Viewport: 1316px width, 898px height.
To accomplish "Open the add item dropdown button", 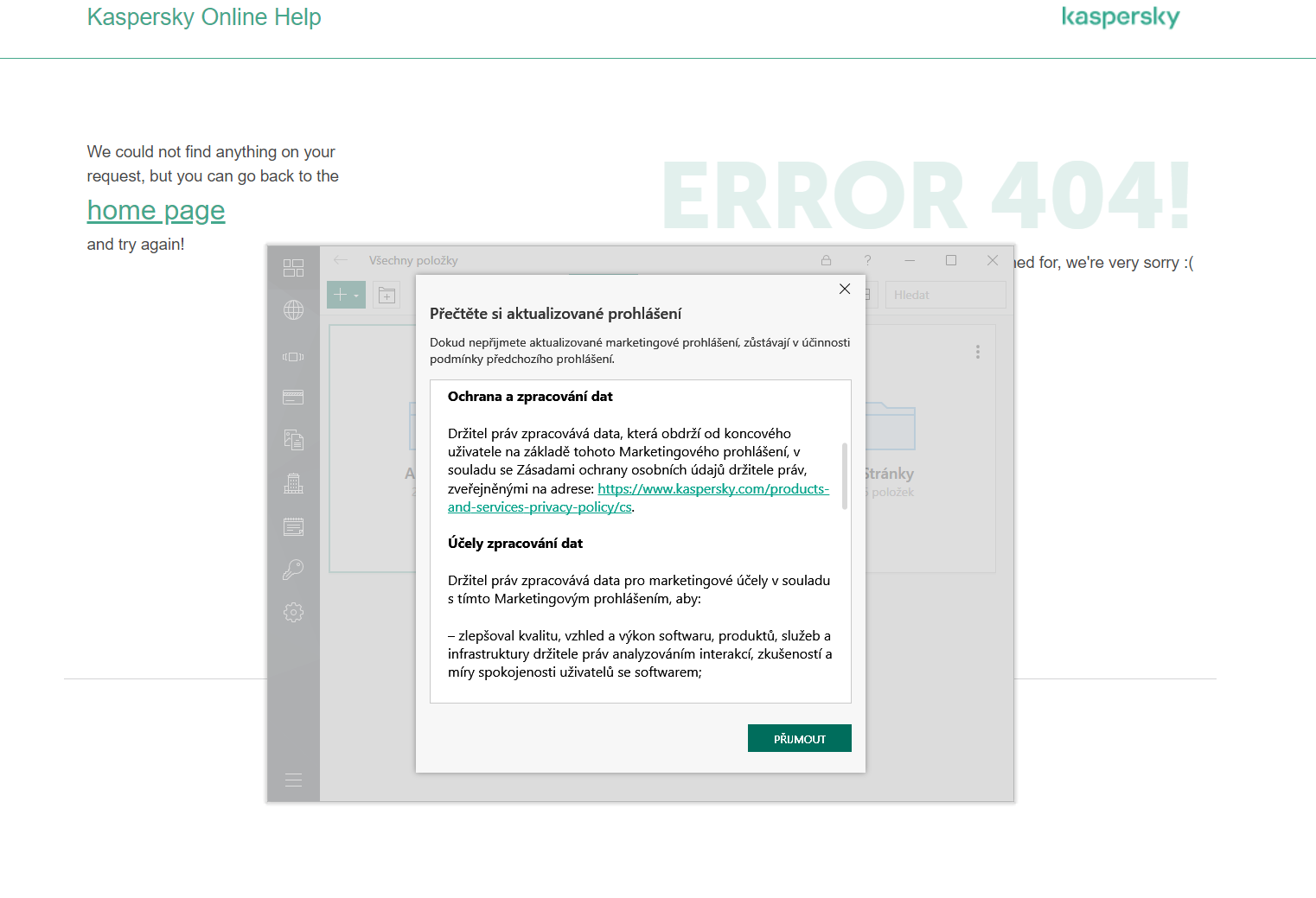I will coord(346,295).
